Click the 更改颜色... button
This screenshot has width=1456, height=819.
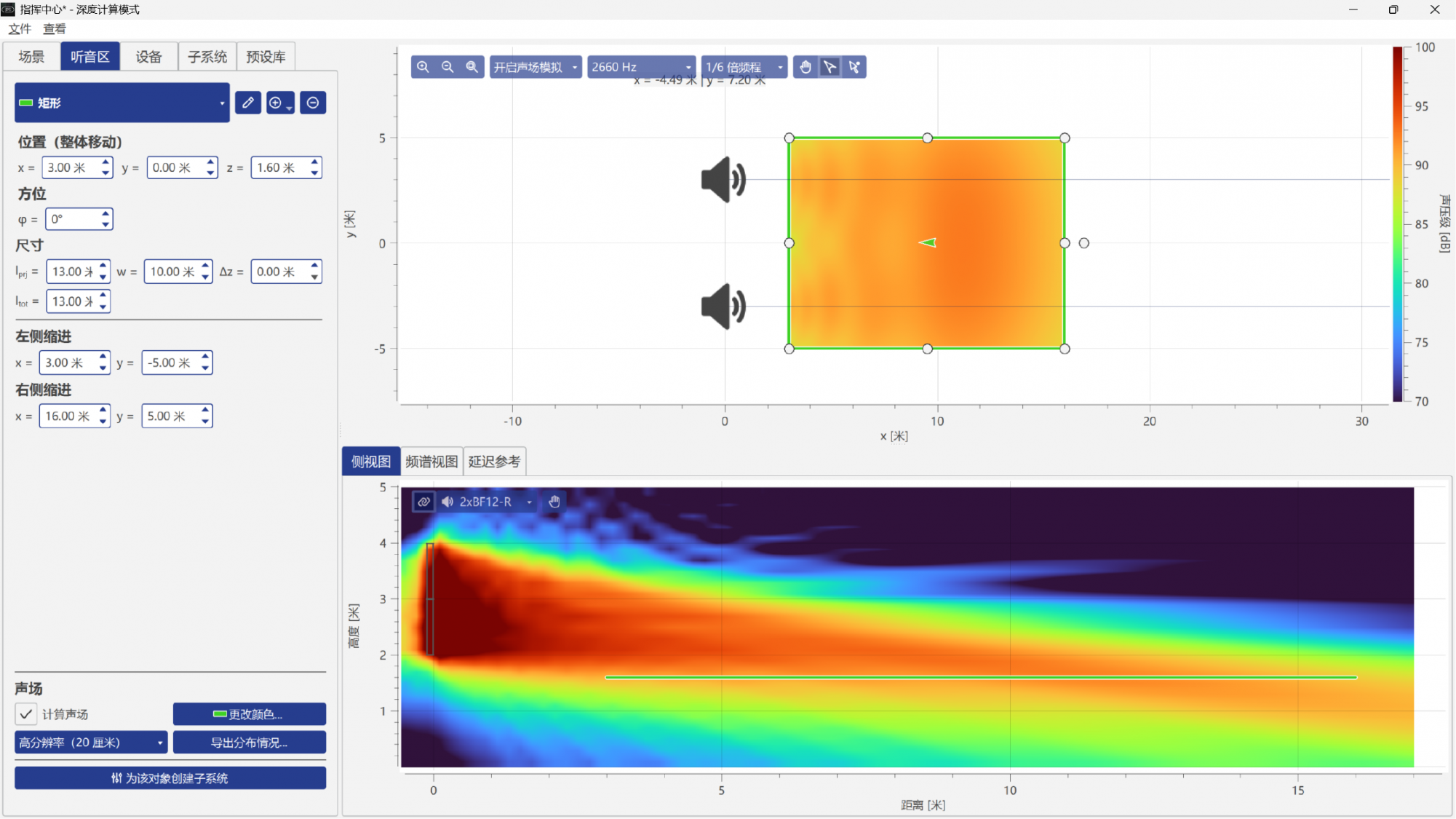(x=250, y=714)
